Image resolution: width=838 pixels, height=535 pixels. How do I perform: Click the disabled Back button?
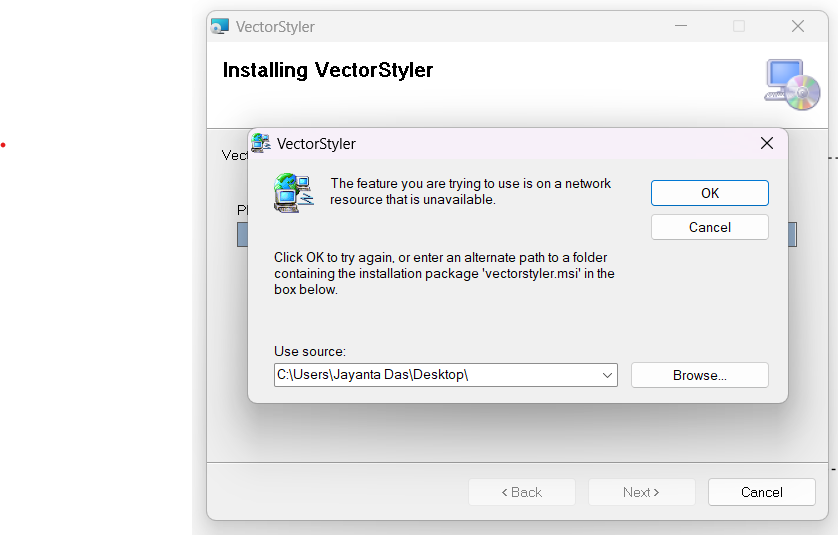click(x=522, y=492)
